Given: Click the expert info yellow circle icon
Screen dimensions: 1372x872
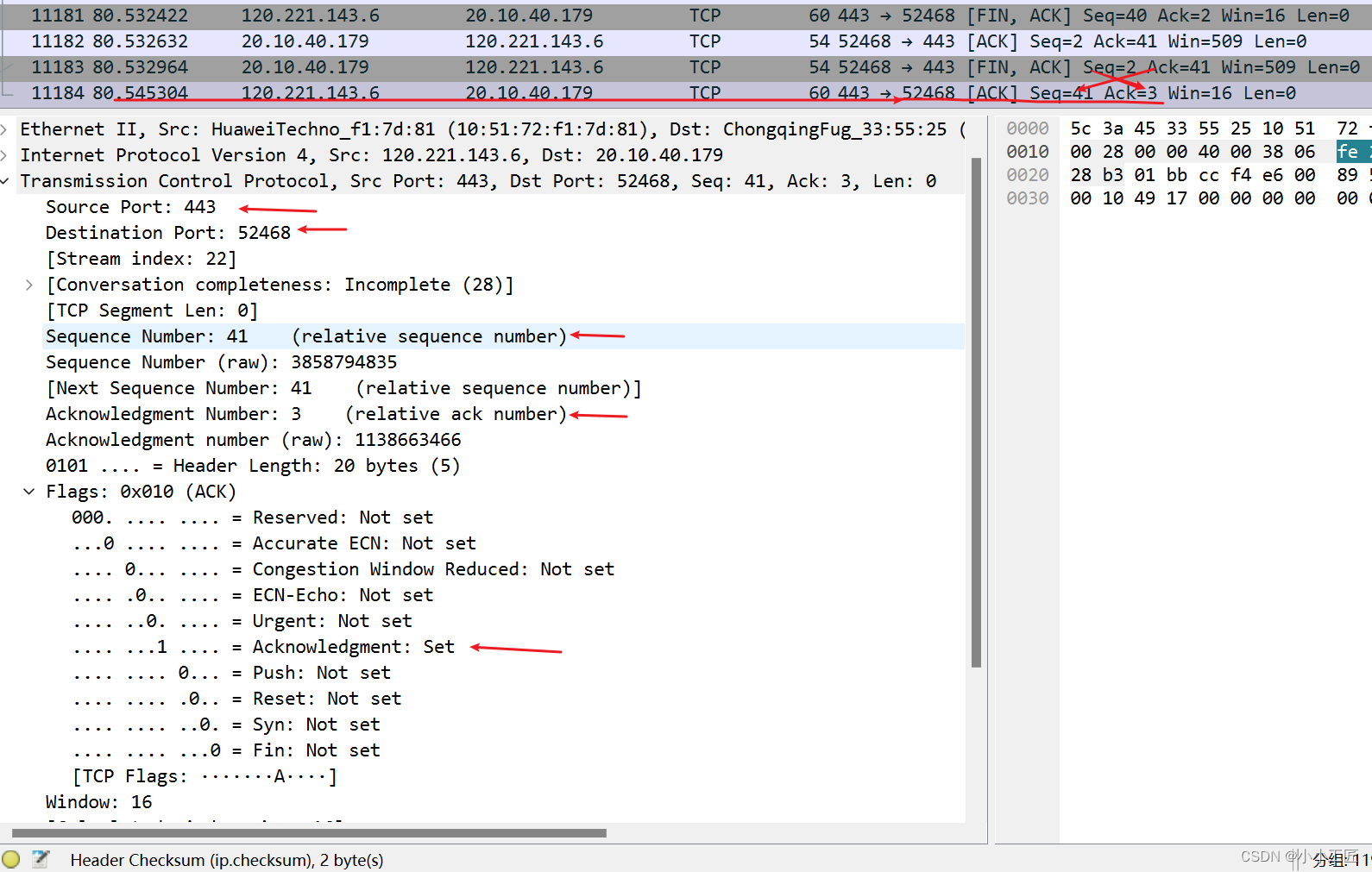Looking at the screenshot, I should coord(11,859).
